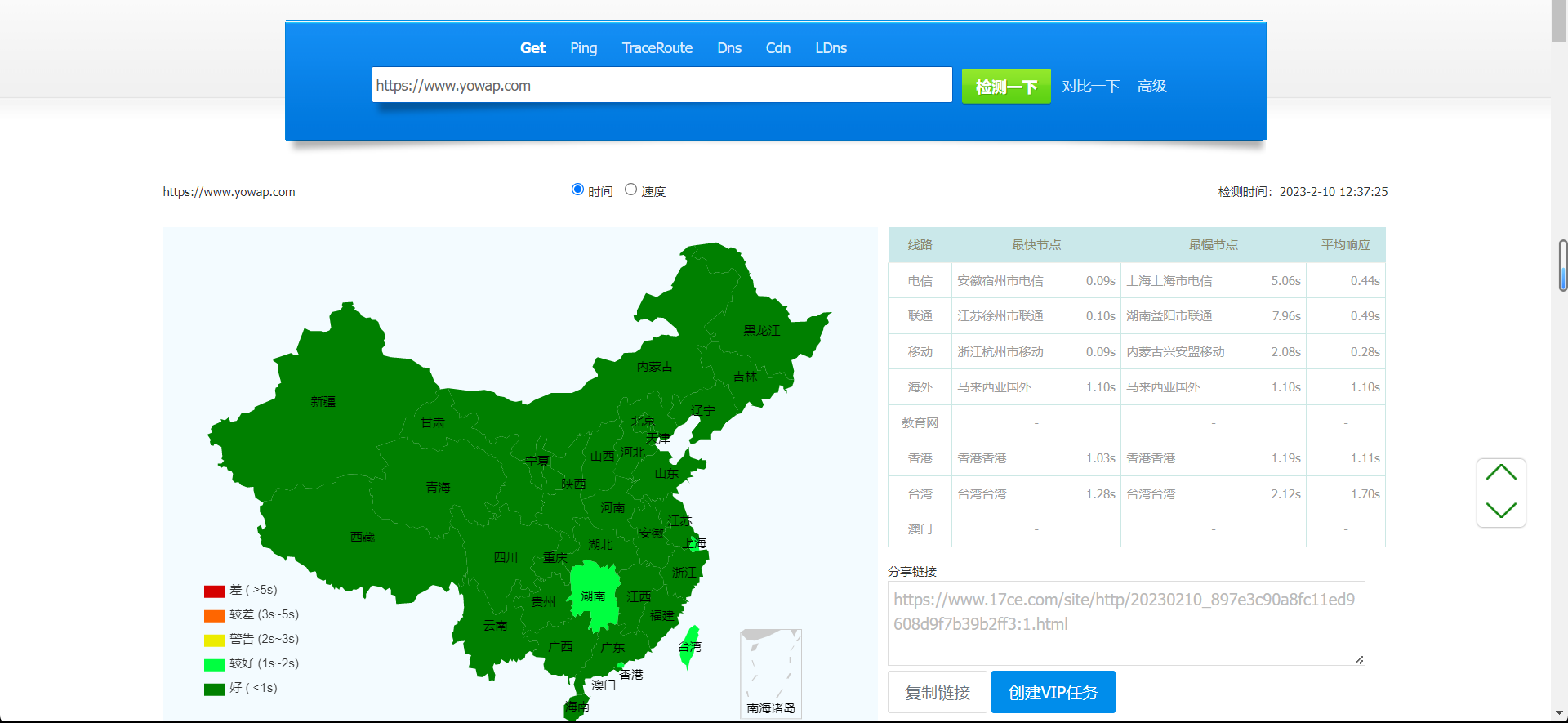
Task: Click the 教育网 row label
Action: pos(920,423)
